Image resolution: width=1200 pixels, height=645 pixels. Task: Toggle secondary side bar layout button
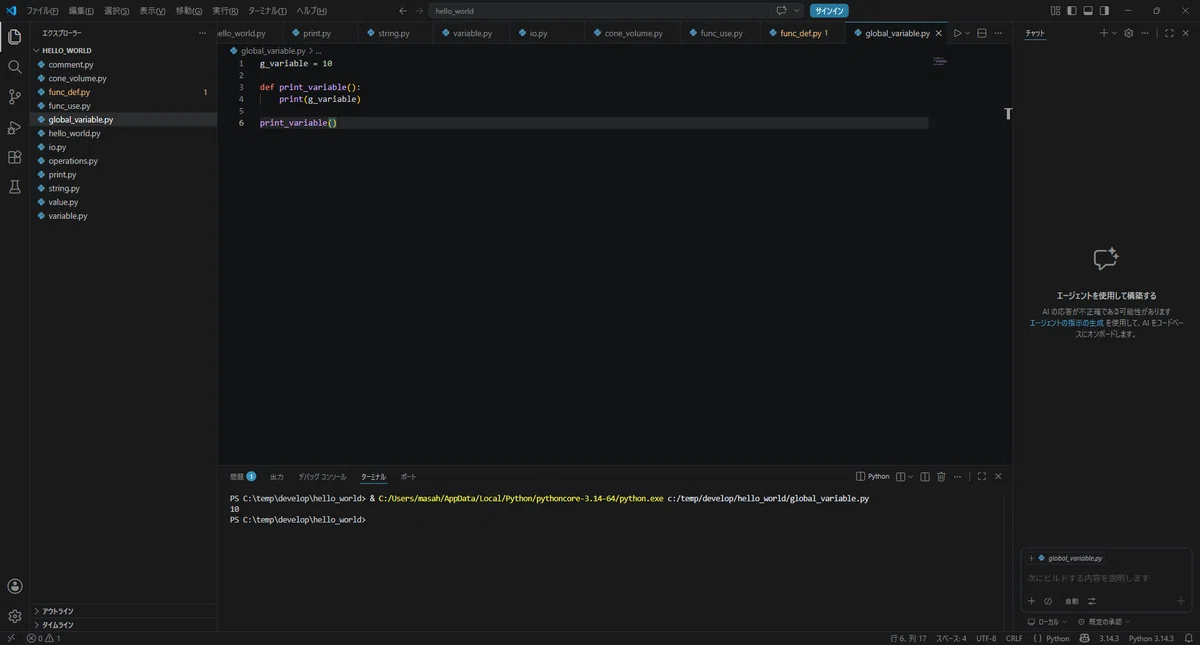[1104, 11]
